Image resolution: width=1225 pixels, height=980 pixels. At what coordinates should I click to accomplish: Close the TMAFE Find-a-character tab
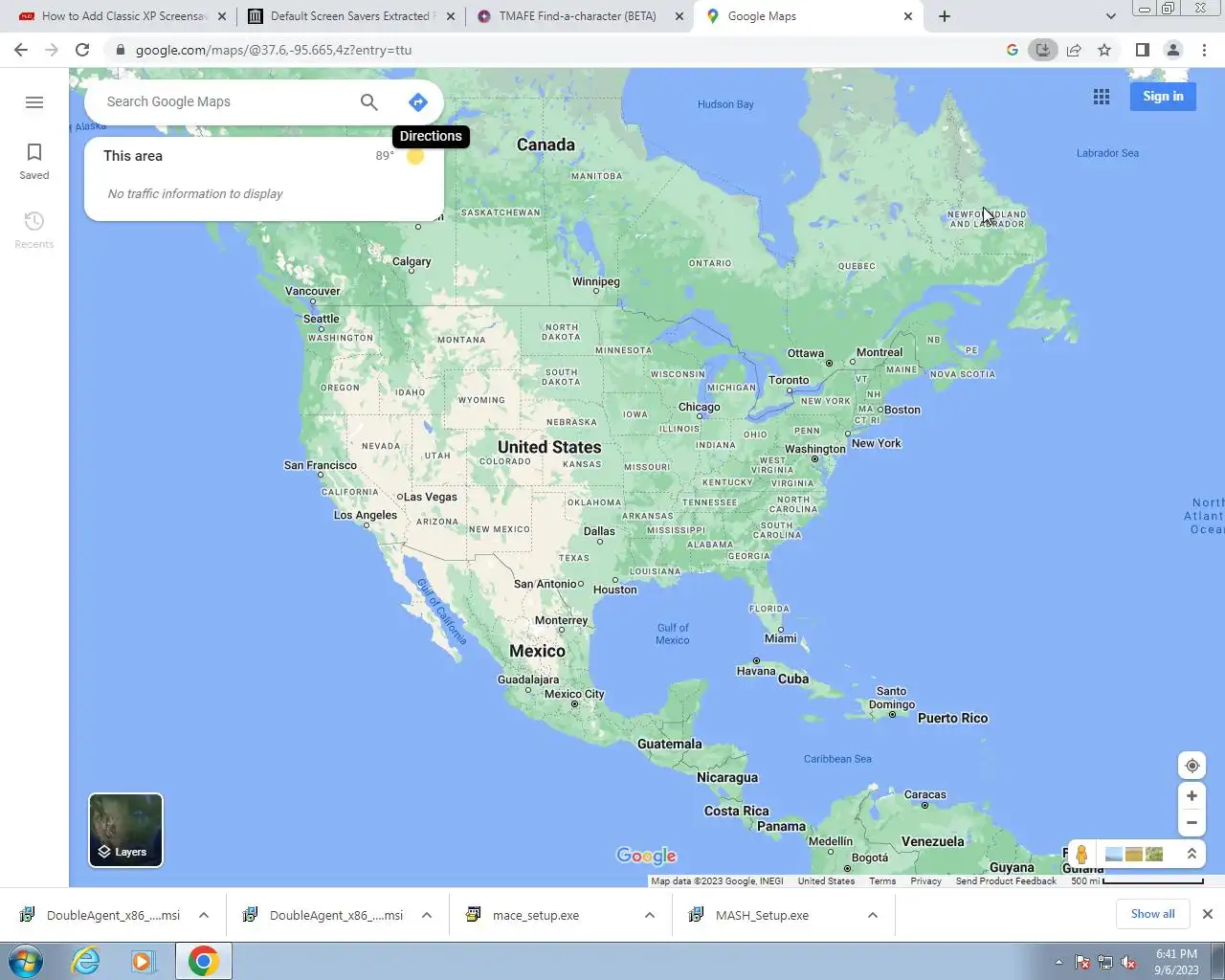pyautogui.click(x=679, y=16)
